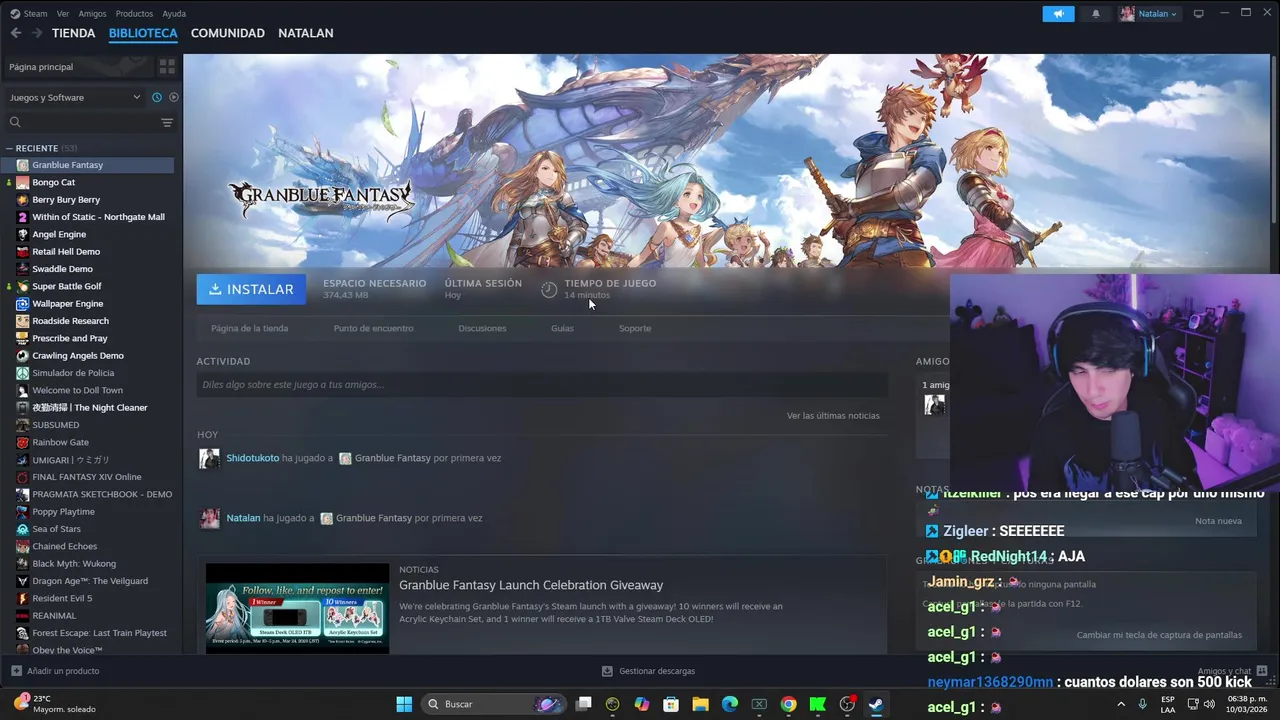
Task: Open Natalan account dropdown
Action: [x=1149, y=14]
